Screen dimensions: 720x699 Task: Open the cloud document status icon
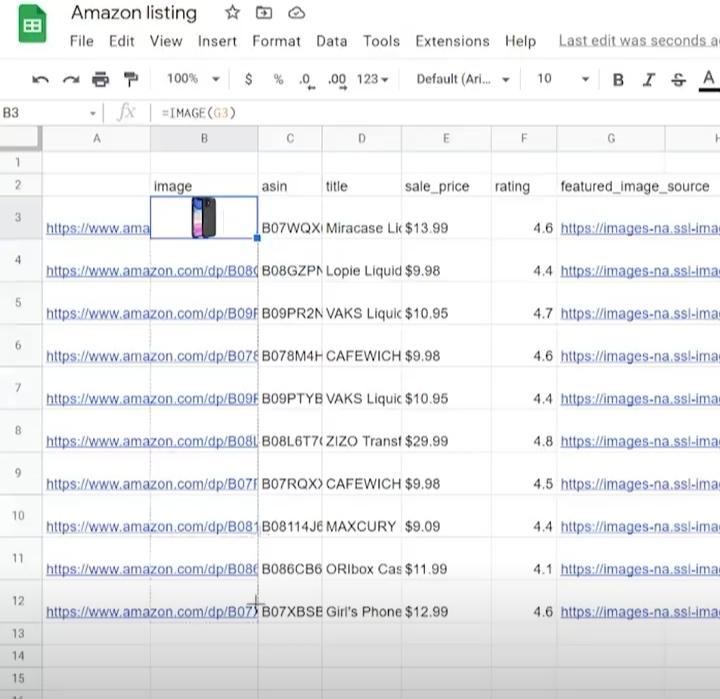tap(296, 13)
